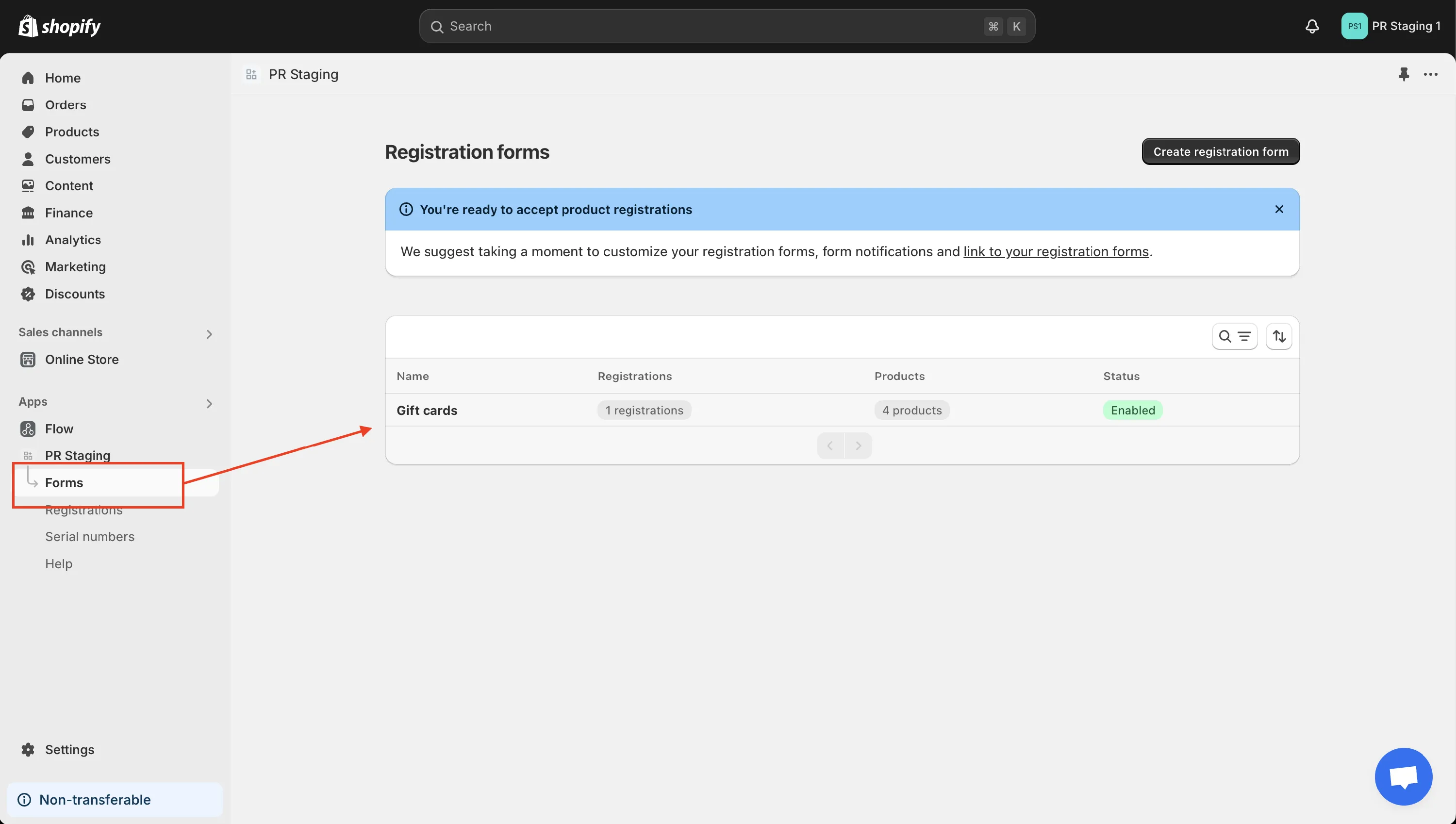Focus the top Search field
Screen dimensions: 1456x824
click(727, 26)
